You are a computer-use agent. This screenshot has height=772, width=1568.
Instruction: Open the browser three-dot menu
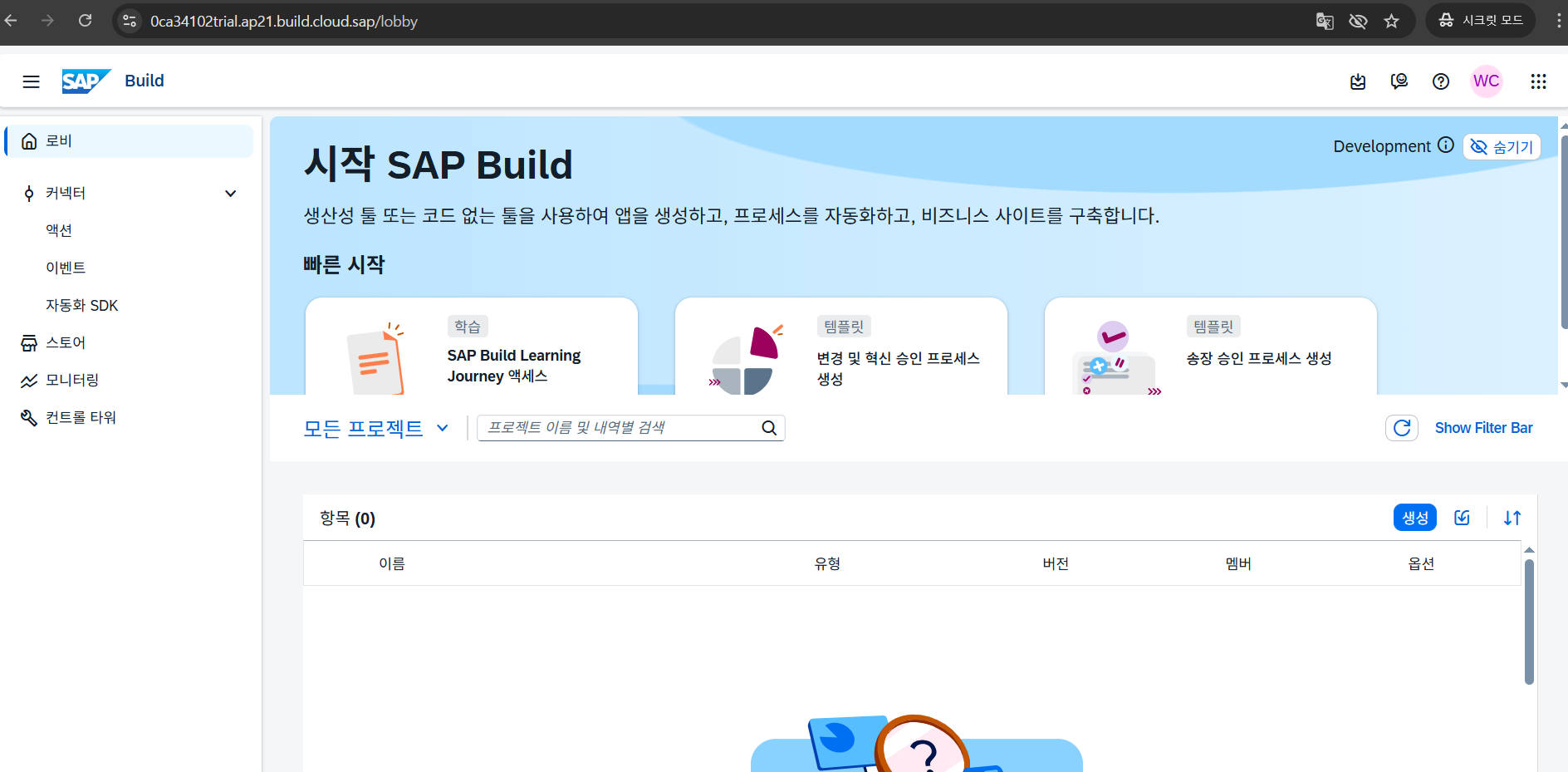[x=1558, y=21]
